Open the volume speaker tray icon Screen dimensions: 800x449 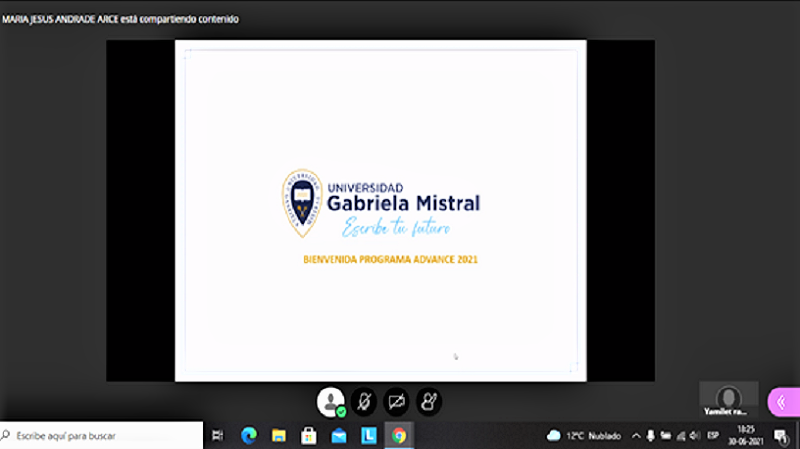pos(694,435)
